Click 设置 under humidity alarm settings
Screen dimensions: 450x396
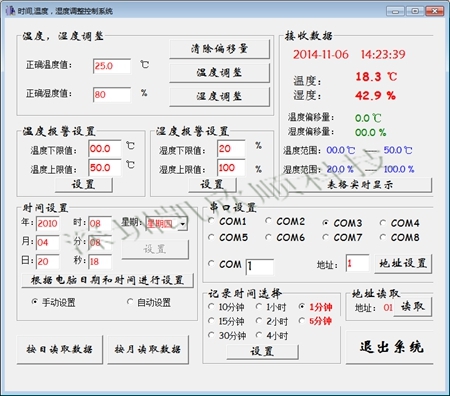(212, 184)
